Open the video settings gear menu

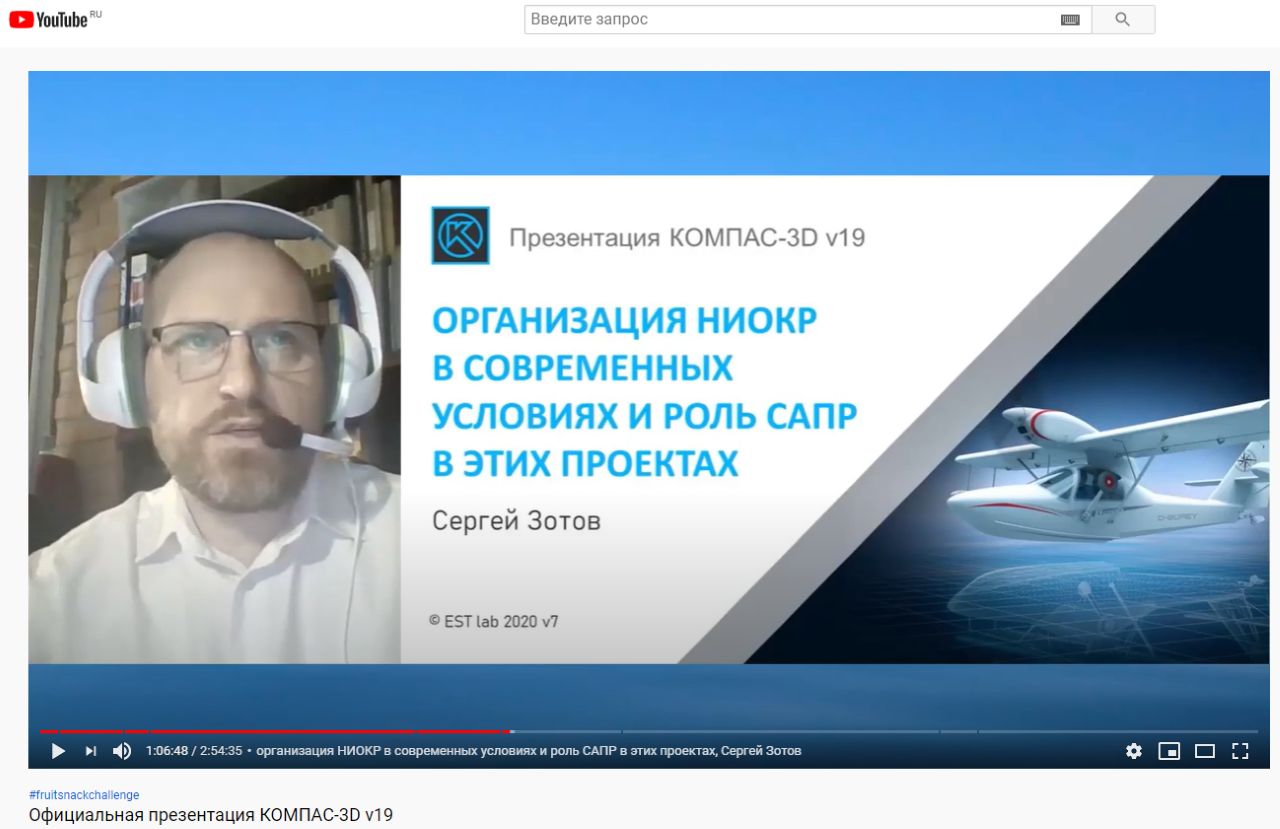1133,751
